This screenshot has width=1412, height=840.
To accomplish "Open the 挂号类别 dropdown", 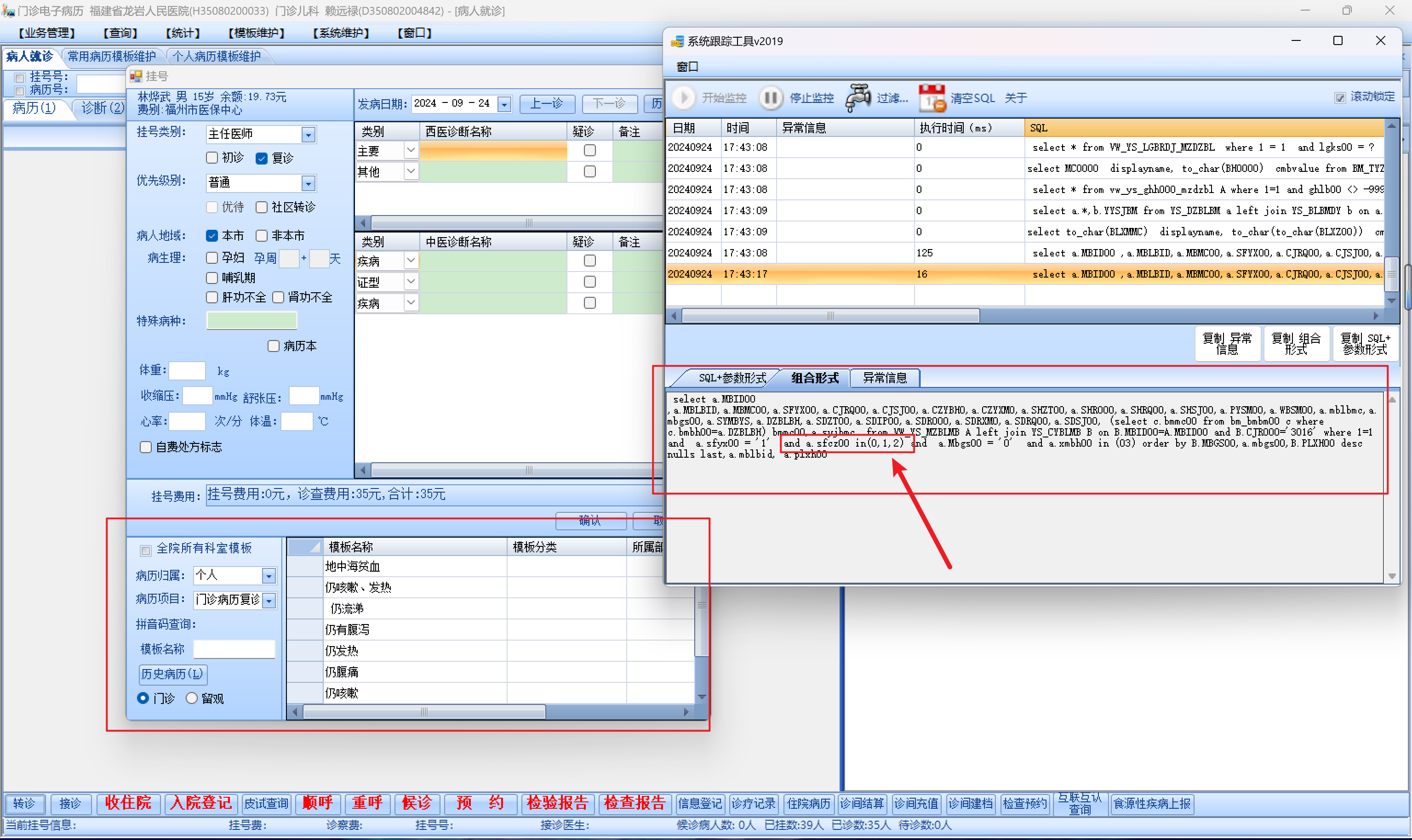I will 308,135.
